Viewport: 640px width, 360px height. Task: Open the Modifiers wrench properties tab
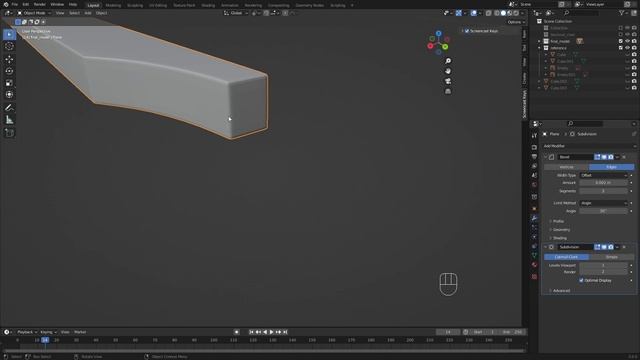tap(534, 218)
